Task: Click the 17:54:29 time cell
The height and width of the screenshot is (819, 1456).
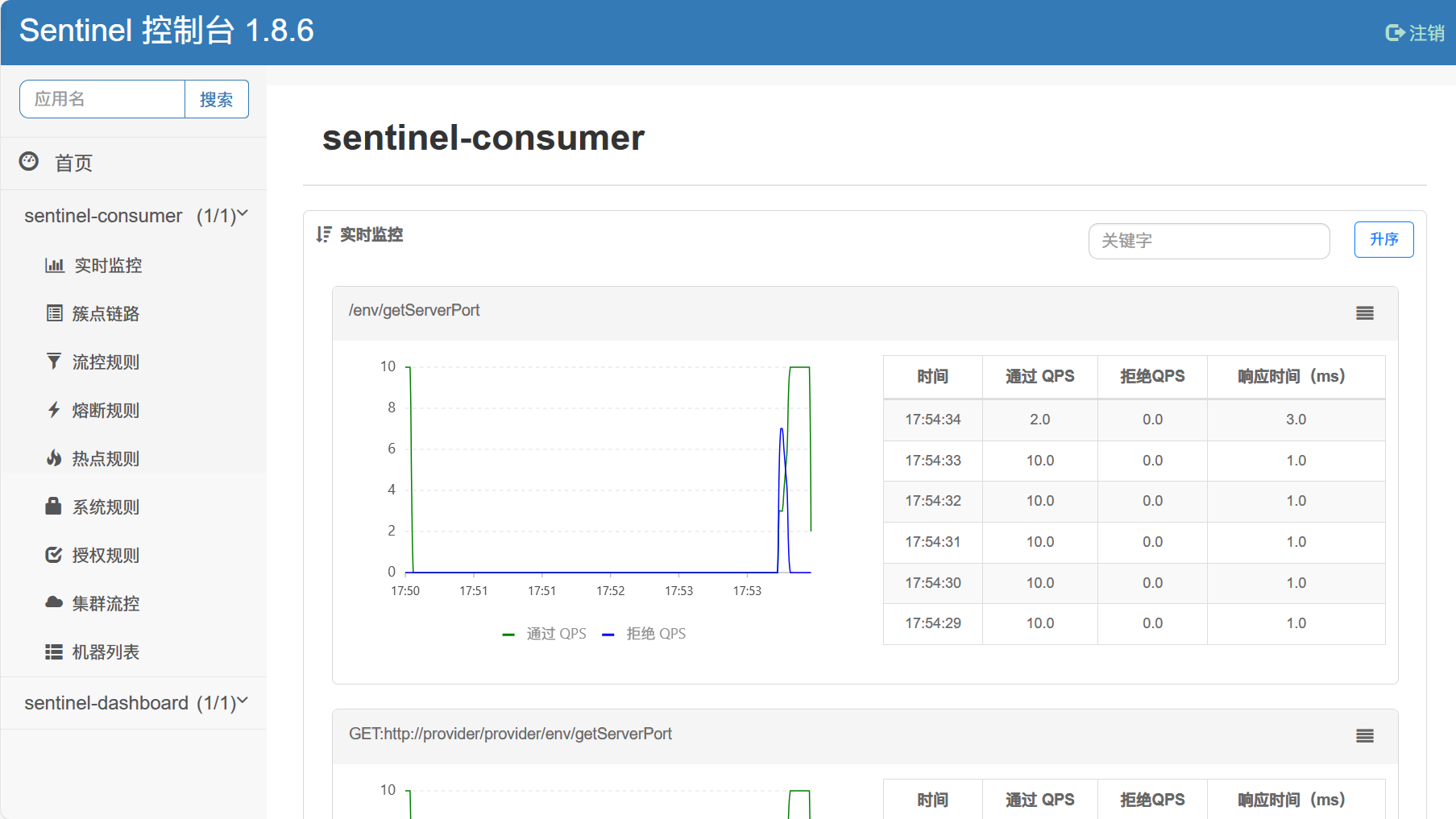Action: click(933, 623)
